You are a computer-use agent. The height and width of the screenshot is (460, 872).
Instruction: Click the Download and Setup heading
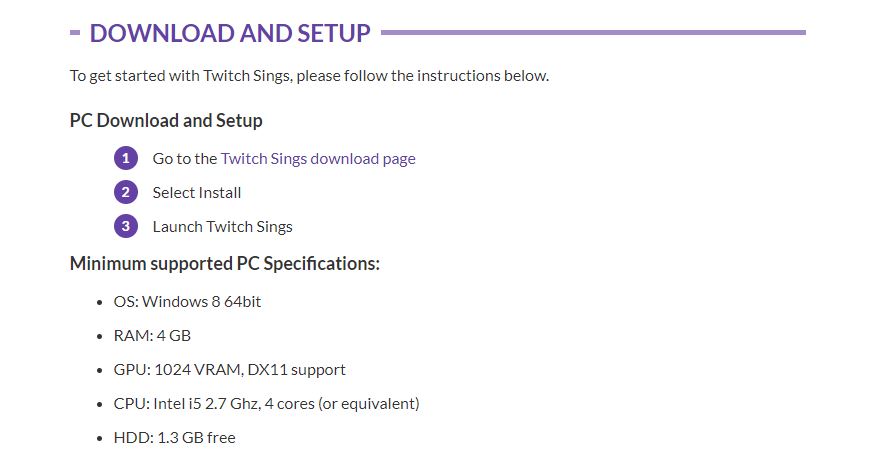tap(230, 33)
